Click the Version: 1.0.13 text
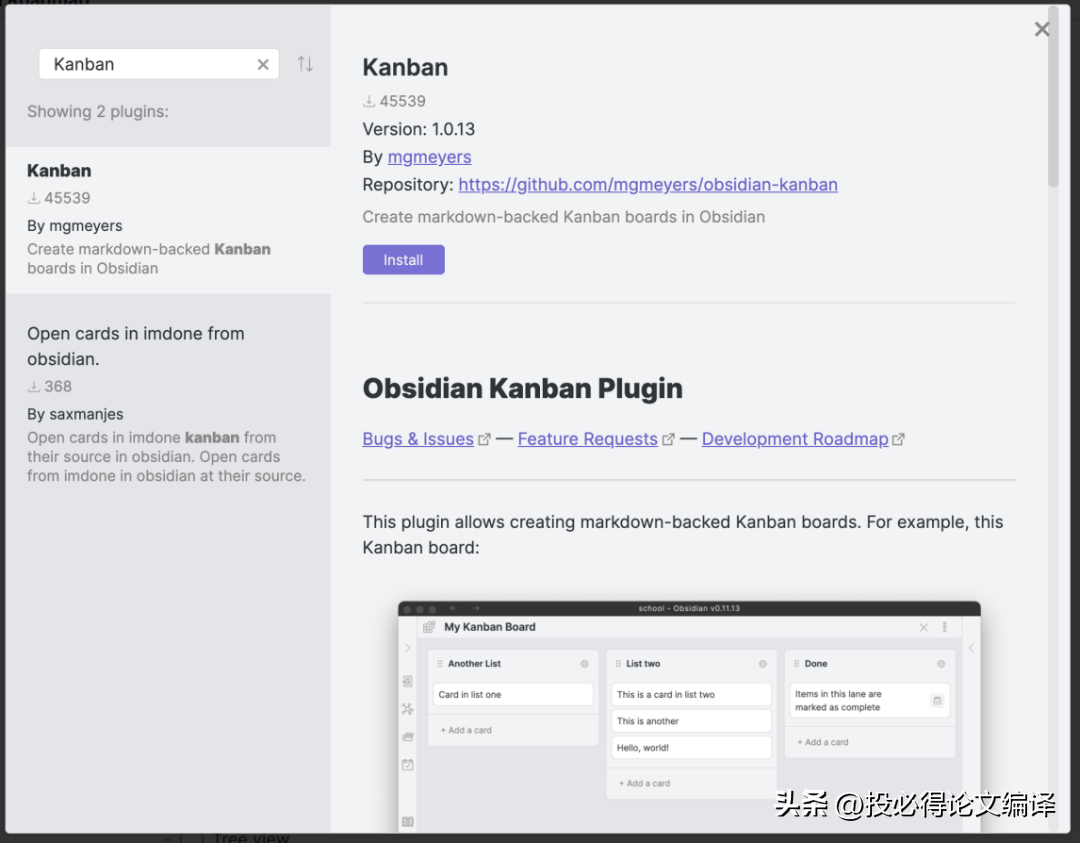Image resolution: width=1080 pixels, height=843 pixels. [x=419, y=129]
